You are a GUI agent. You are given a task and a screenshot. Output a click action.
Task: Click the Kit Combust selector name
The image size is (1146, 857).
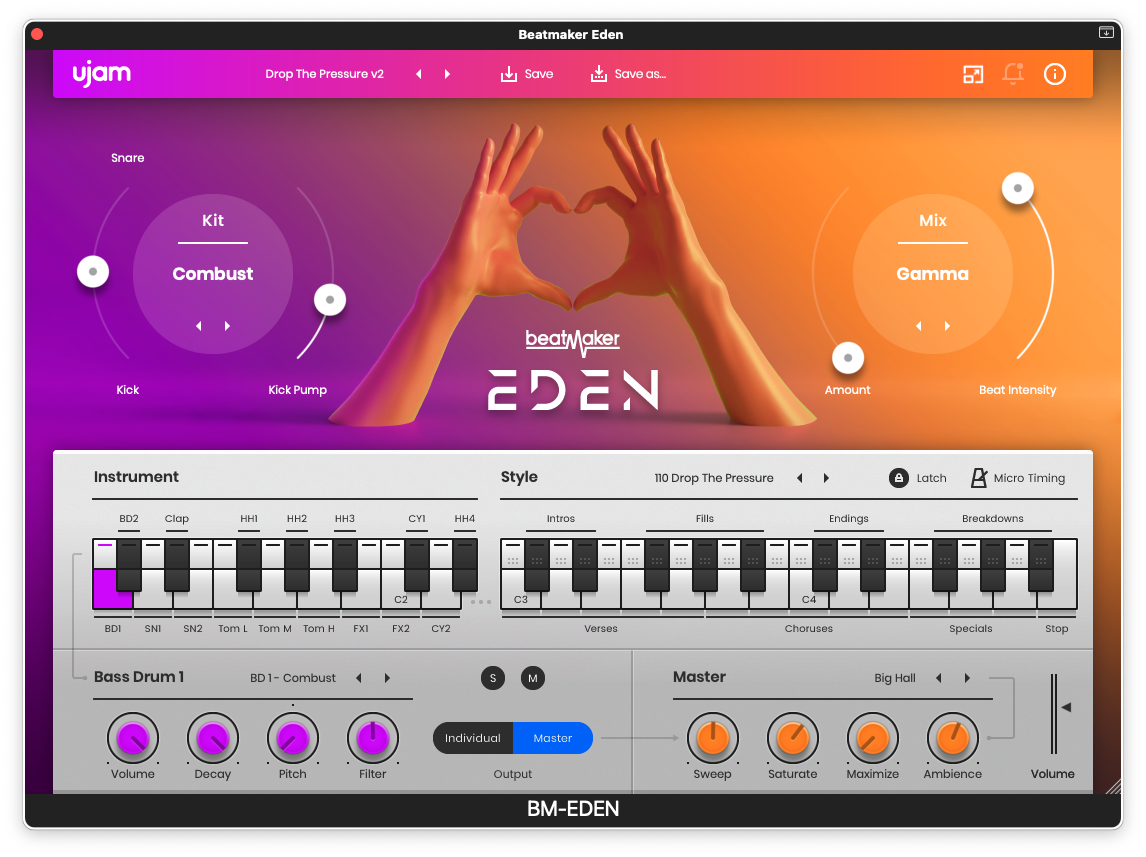point(213,274)
